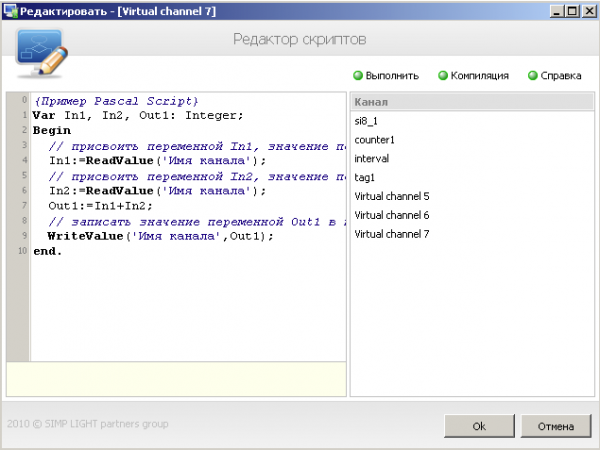Select si8_1 in channel list
The width and height of the screenshot is (600, 450).
click(368, 121)
